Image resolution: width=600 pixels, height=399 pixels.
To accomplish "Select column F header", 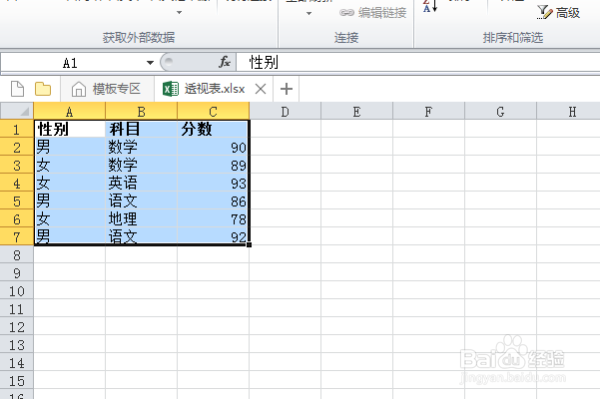I will [429, 112].
